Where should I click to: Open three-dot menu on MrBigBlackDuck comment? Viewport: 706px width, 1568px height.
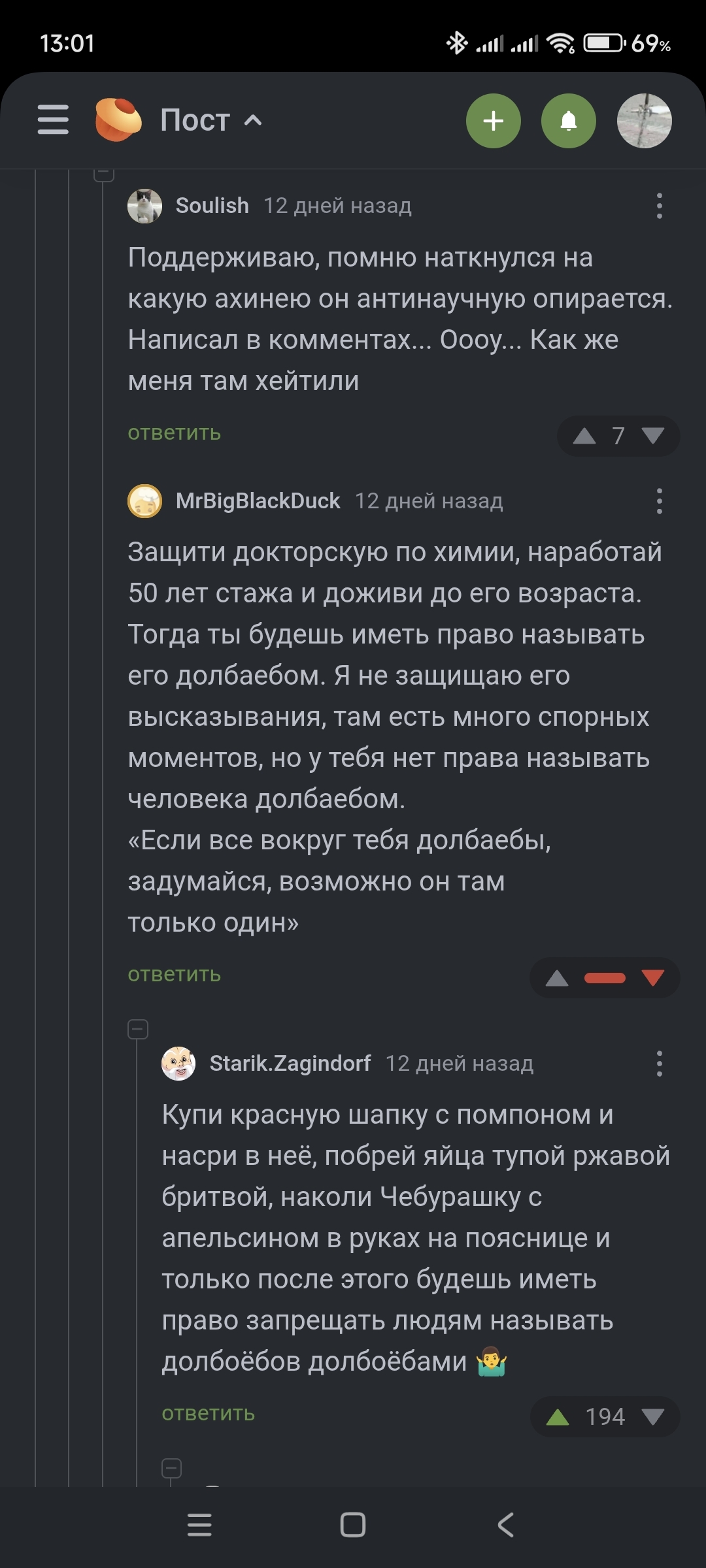(x=659, y=501)
